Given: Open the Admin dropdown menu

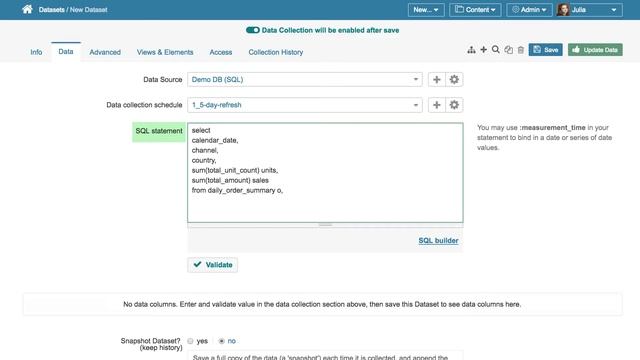Looking at the screenshot, I should pyautogui.click(x=529, y=10).
